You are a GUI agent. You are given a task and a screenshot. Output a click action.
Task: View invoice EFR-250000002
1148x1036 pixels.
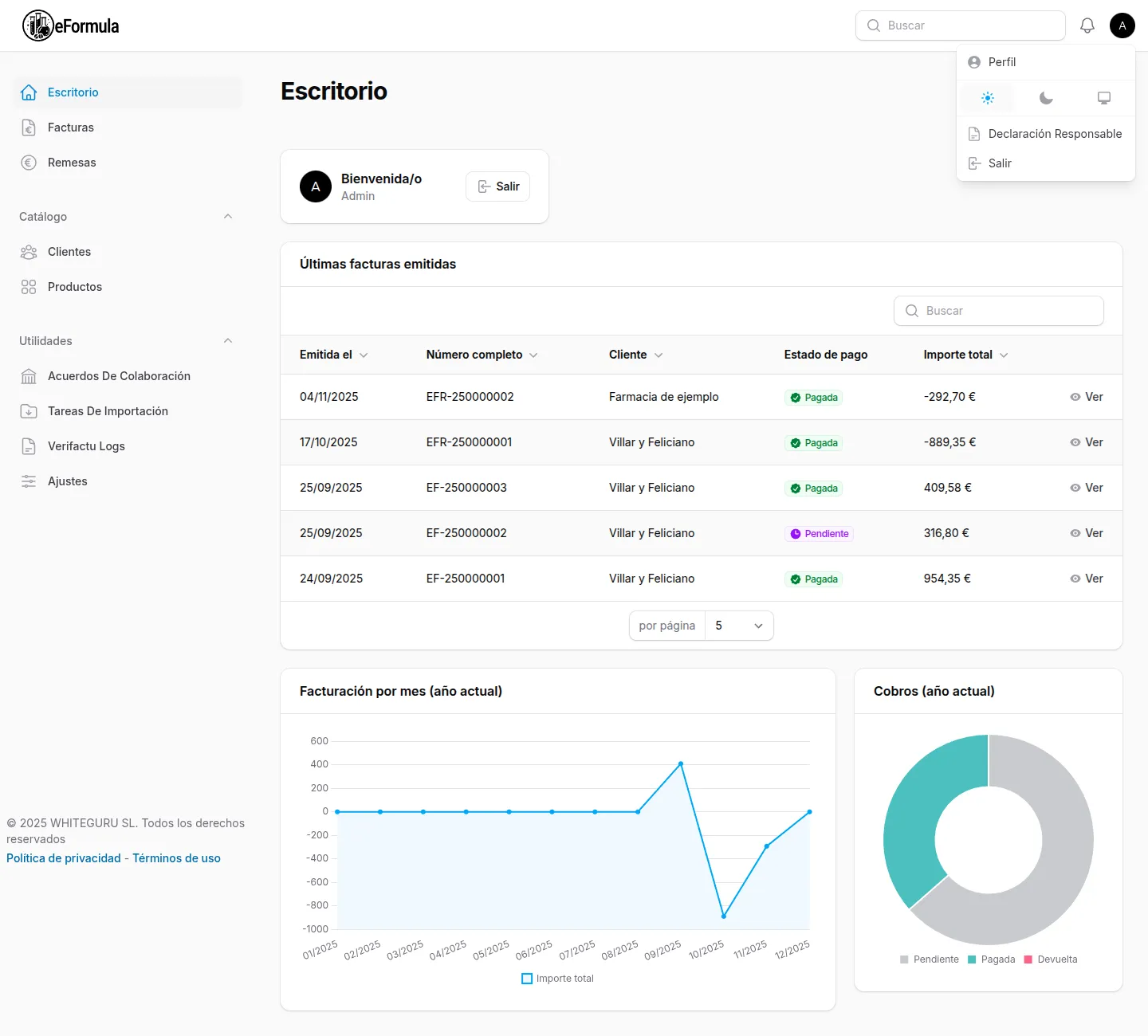[x=1087, y=397]
